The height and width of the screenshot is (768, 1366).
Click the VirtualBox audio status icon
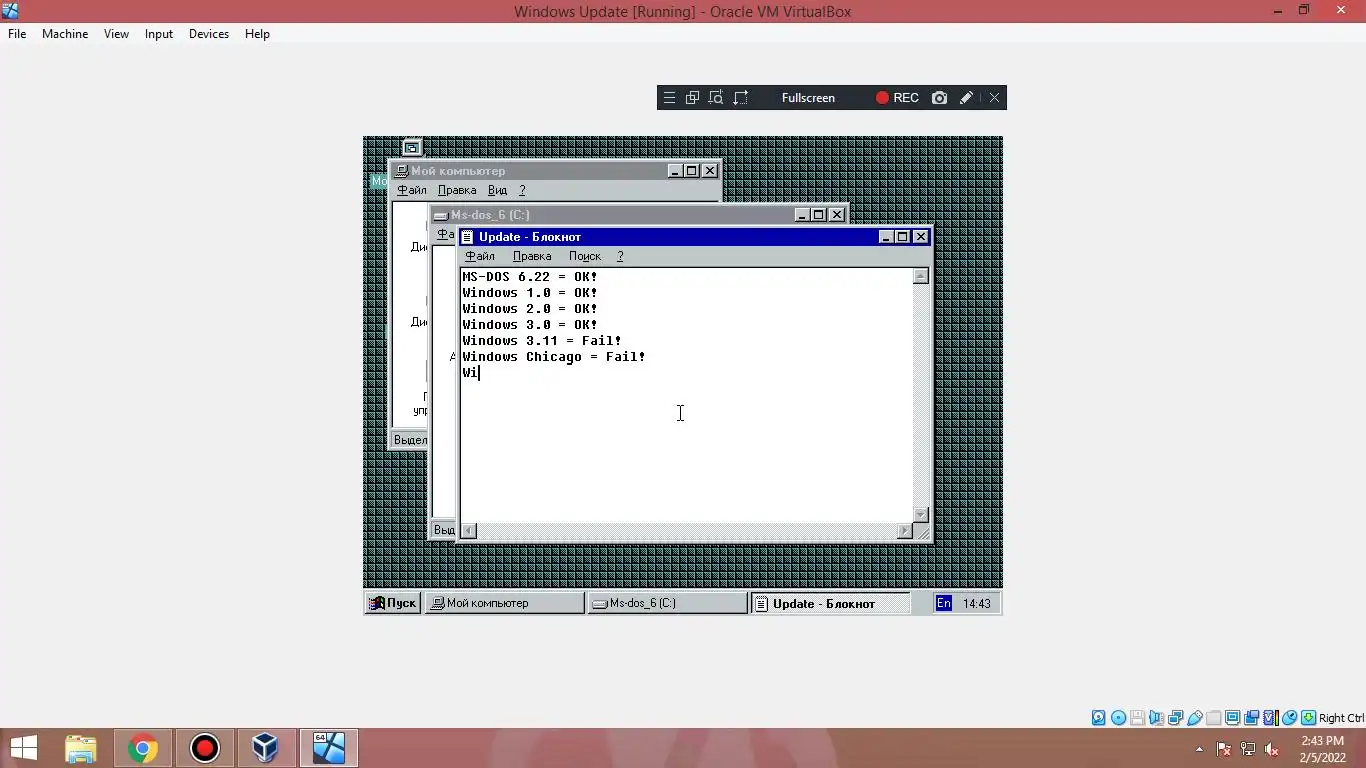coord(1157,718)
